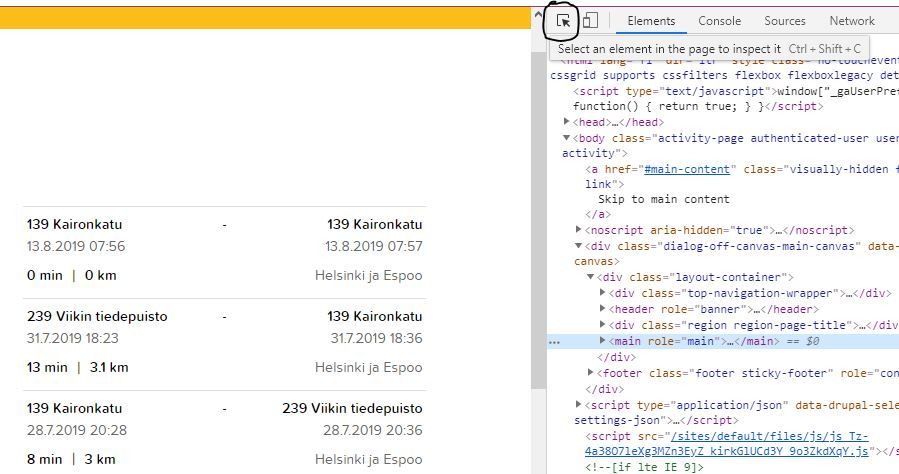Viewport: 899px width, 474px height.
Task: Open the Console tab
Action: pyautogui.click(x=720, y=21)
